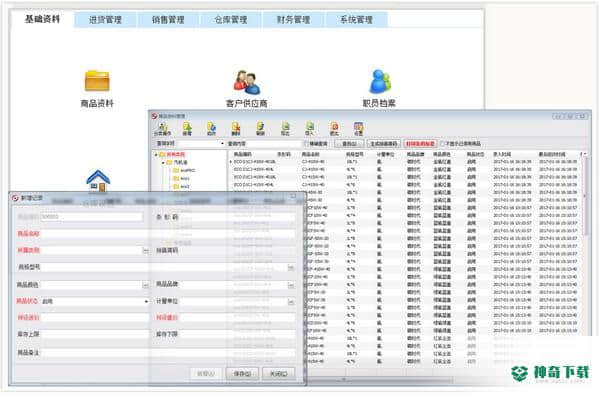Switch to the 基础资料 tab
600x395 pixels.
[x=42, y=19]
